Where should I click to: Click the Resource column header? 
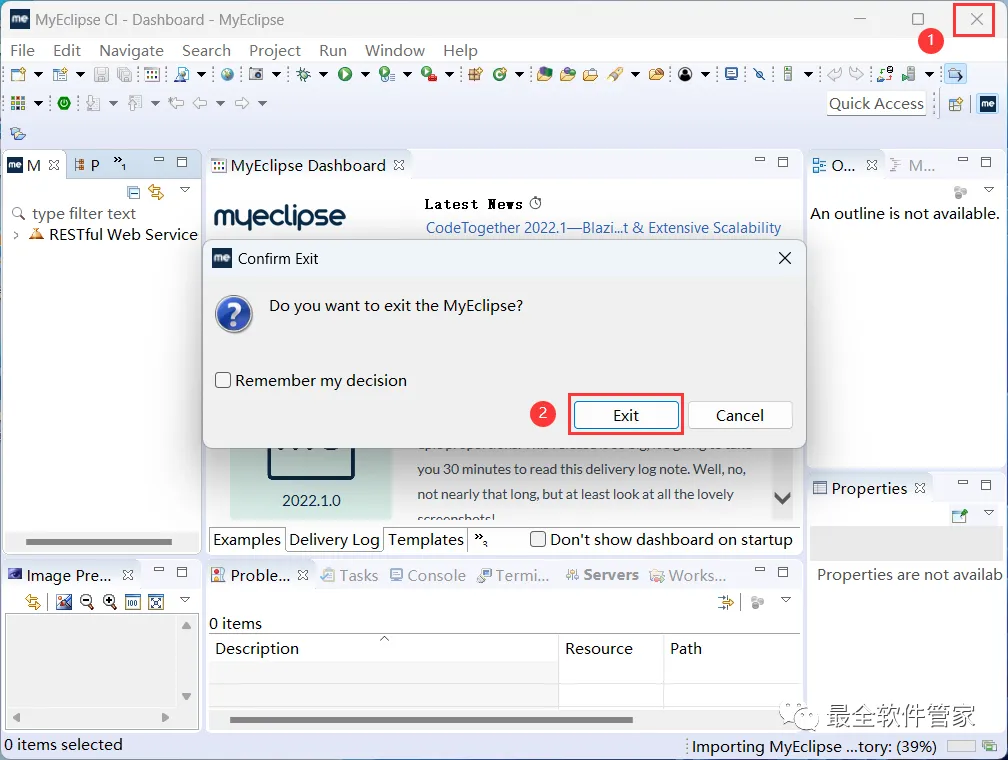(611, 648)
